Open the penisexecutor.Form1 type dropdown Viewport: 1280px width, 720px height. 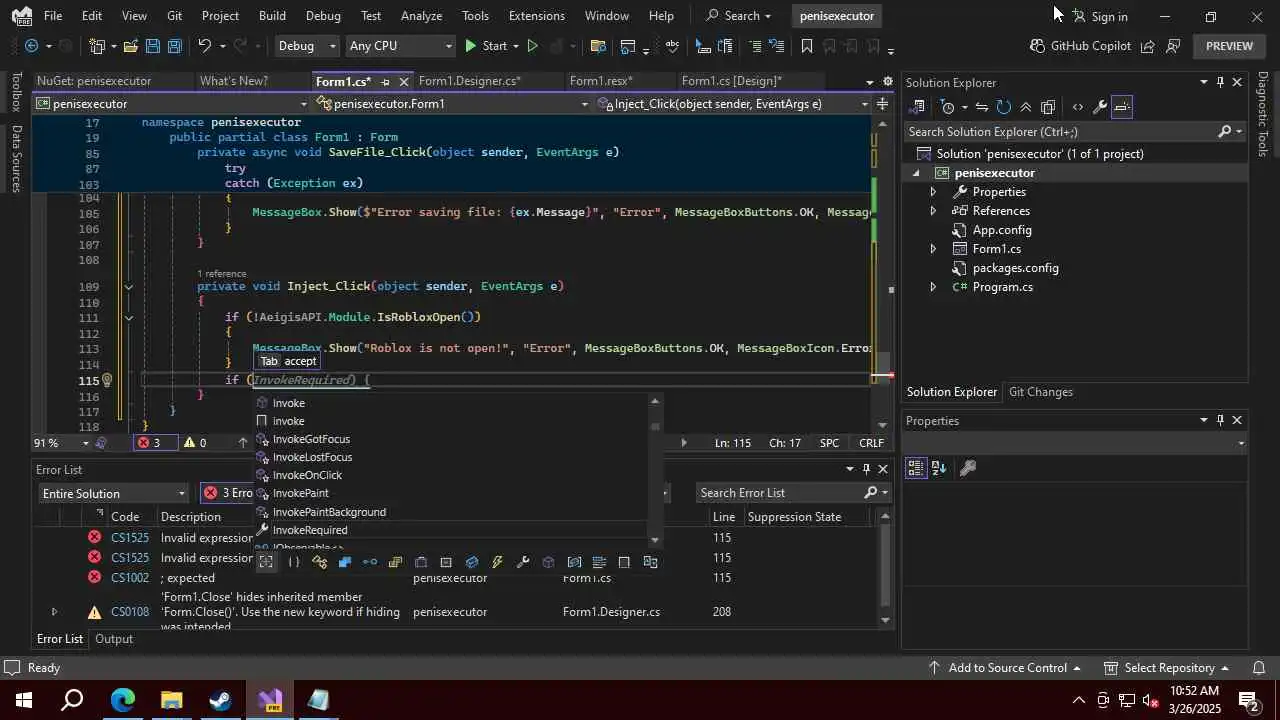(453, 104)
